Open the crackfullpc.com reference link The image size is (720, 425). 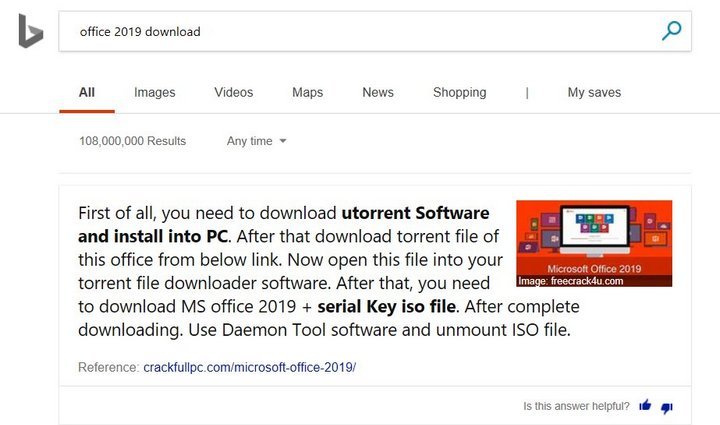click(x=249, y=367)
